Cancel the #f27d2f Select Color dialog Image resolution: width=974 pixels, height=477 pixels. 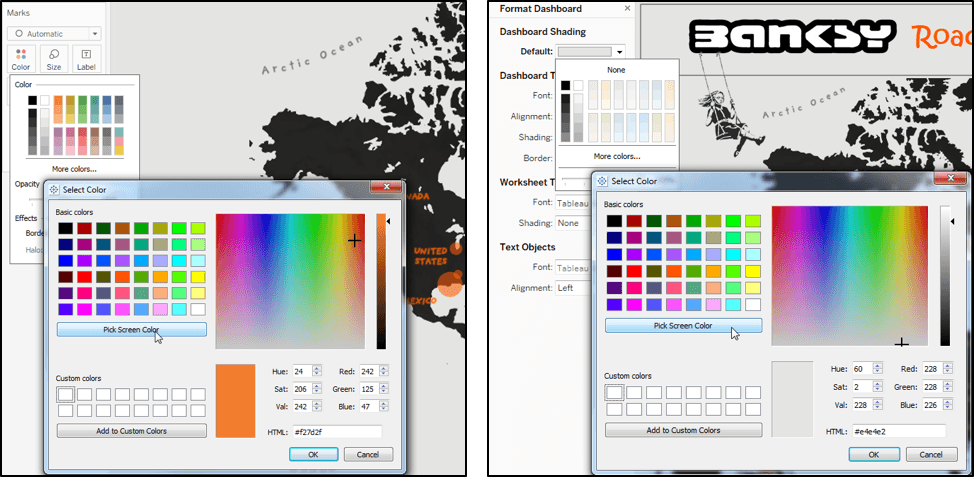tap(368, 454)
